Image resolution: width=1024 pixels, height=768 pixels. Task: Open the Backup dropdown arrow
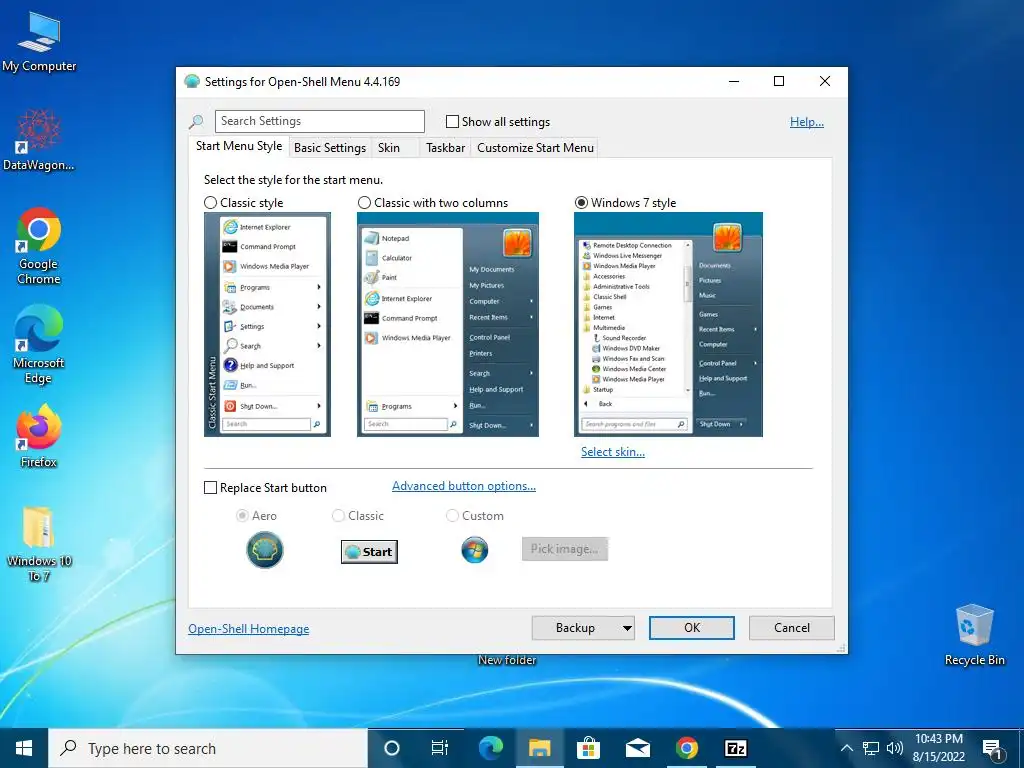point(627,628)
